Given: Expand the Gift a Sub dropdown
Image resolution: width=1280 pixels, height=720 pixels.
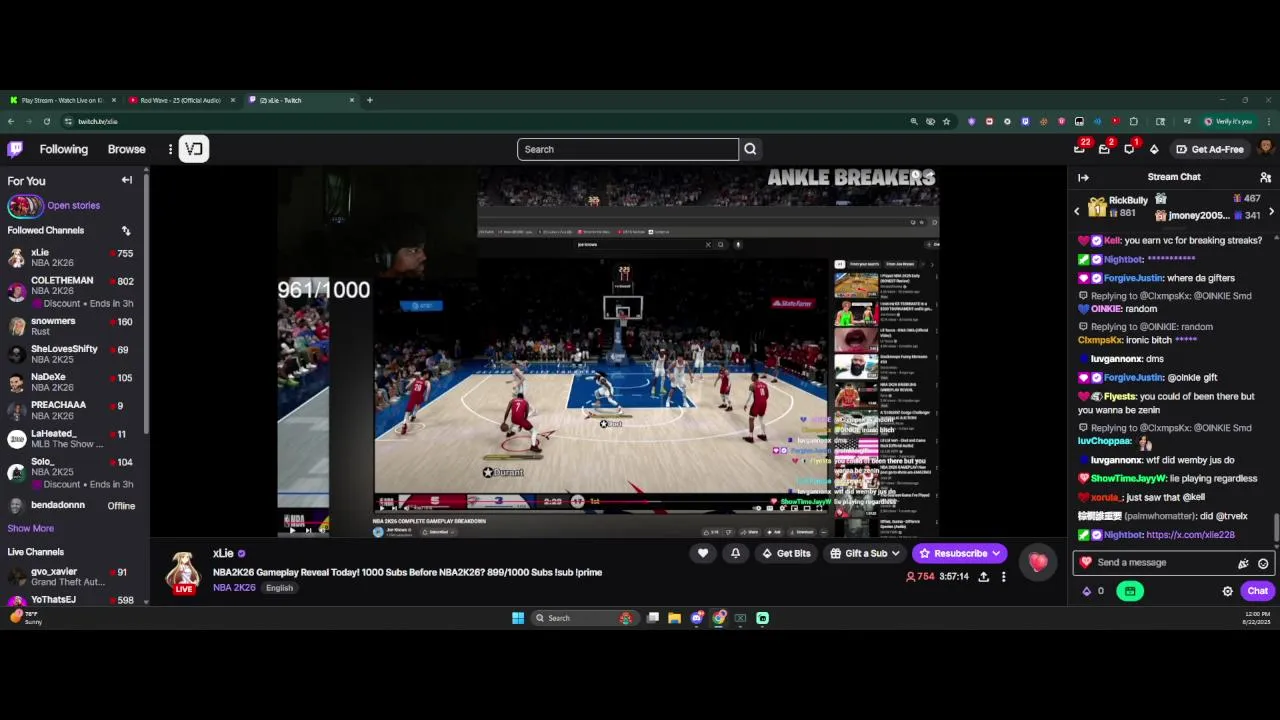Looking at the screenshot, I should 865,553.
